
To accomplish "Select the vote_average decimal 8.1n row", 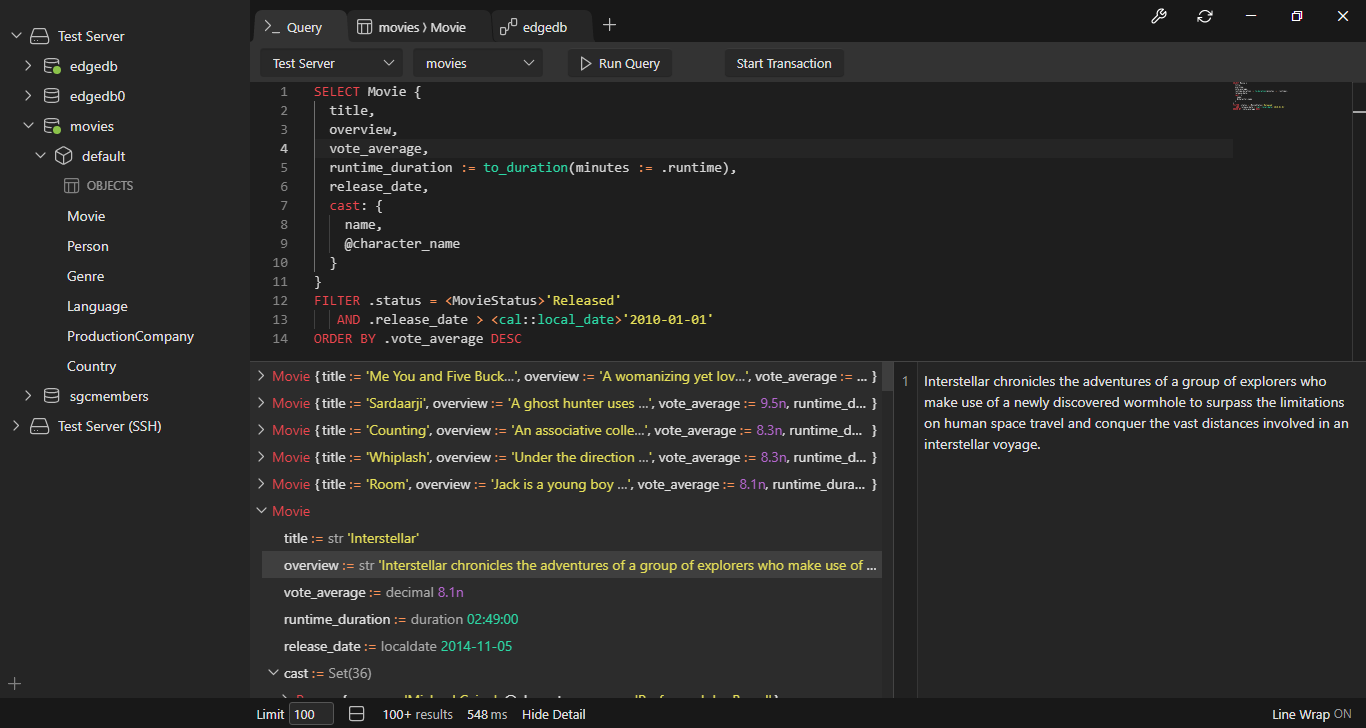I will pyautogui.click(x=572, y=592).
